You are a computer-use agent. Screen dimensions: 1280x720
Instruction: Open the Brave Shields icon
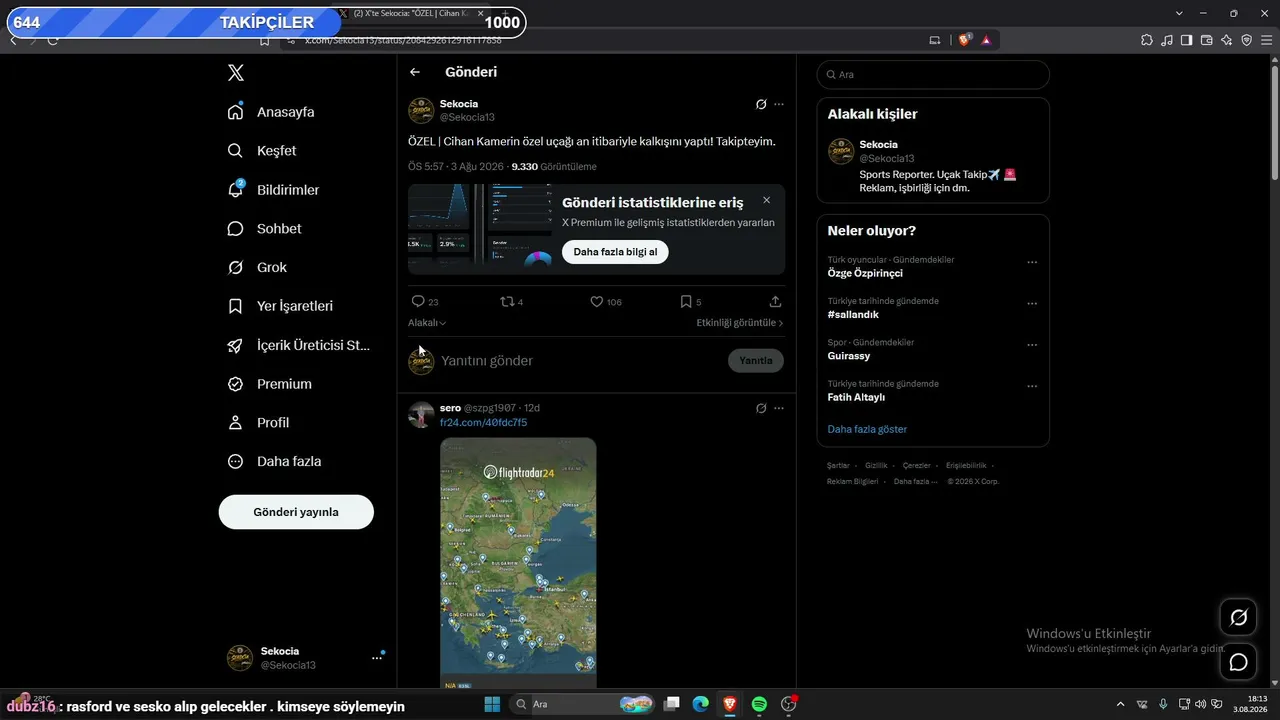(965, 40)
